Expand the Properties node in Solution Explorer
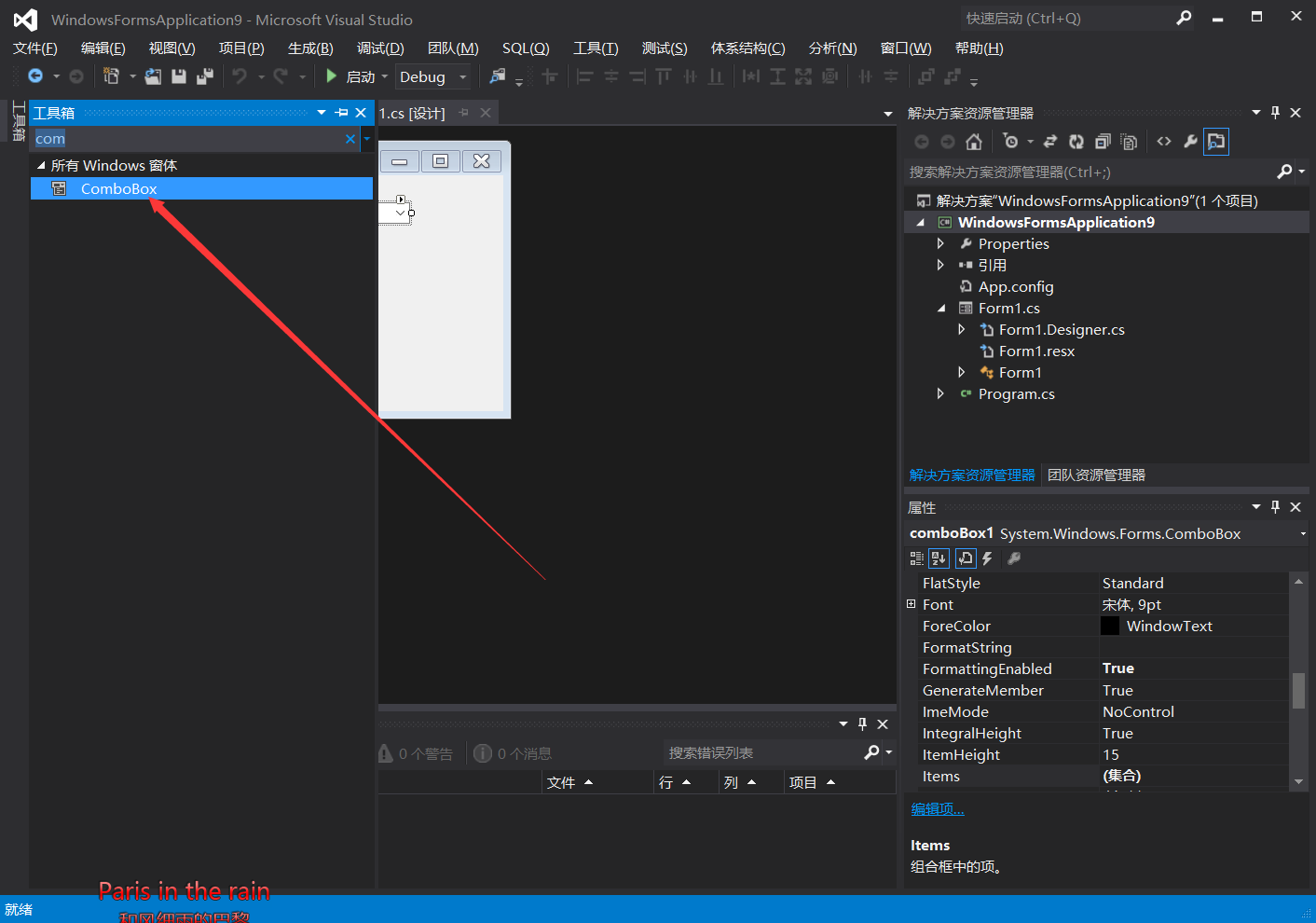 coord(940,243)
